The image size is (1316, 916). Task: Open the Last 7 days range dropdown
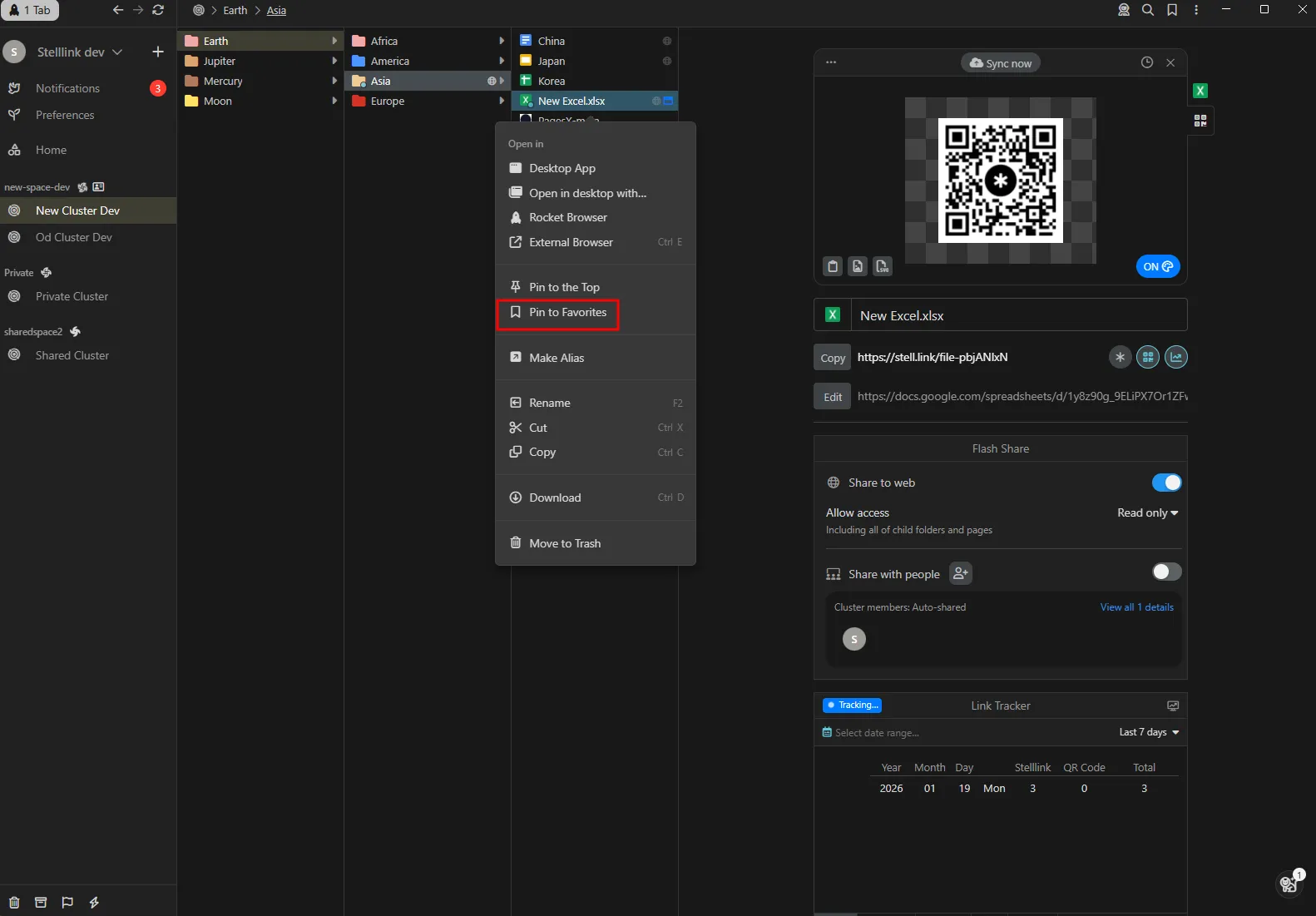pos(1149,732)
